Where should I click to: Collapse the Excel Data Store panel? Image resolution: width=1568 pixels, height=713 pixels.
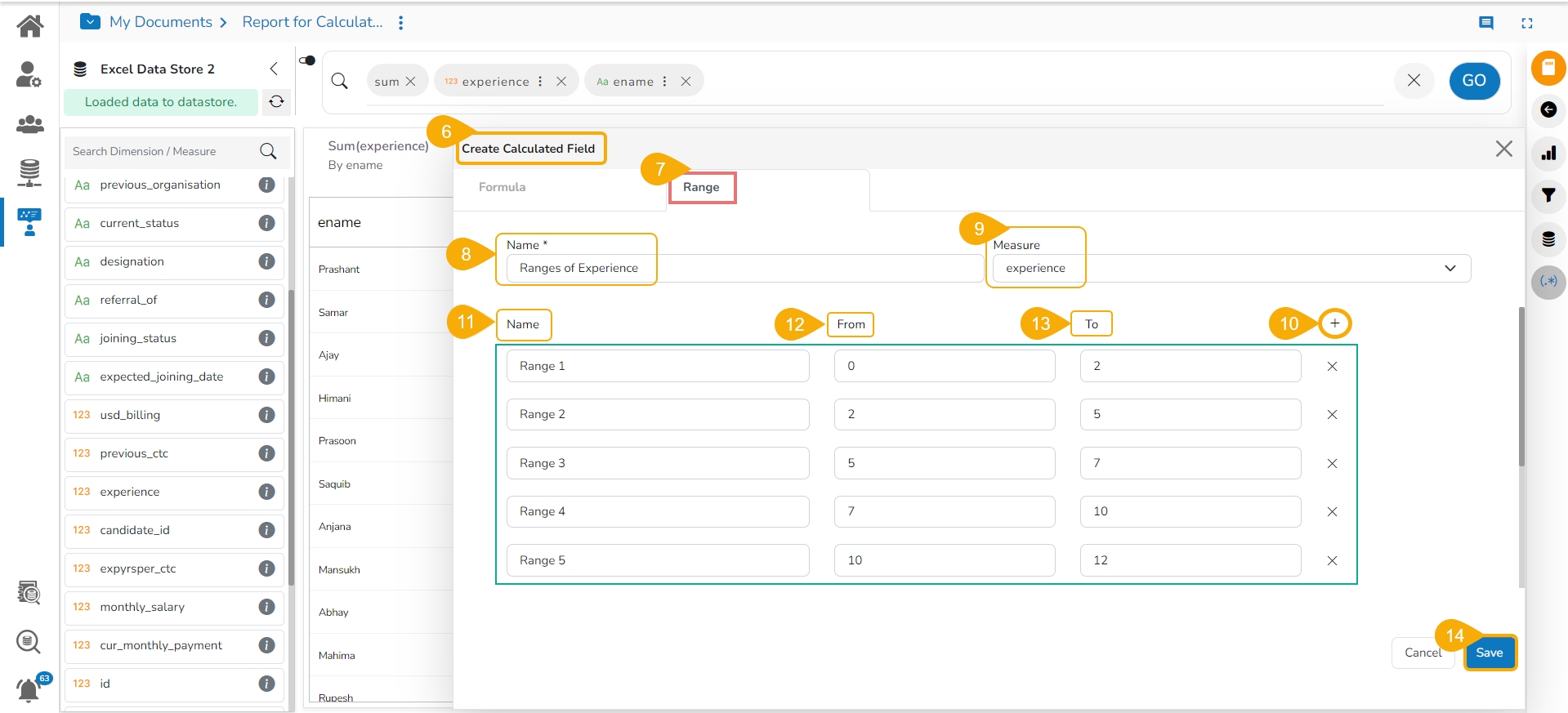[x=274, y=69]
